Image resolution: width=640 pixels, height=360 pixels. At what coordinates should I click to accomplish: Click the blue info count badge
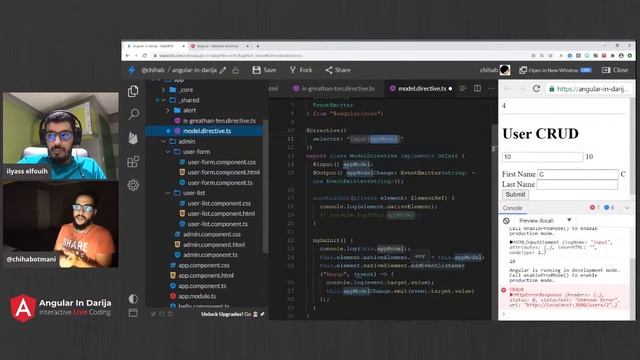[x=609, y=207]
